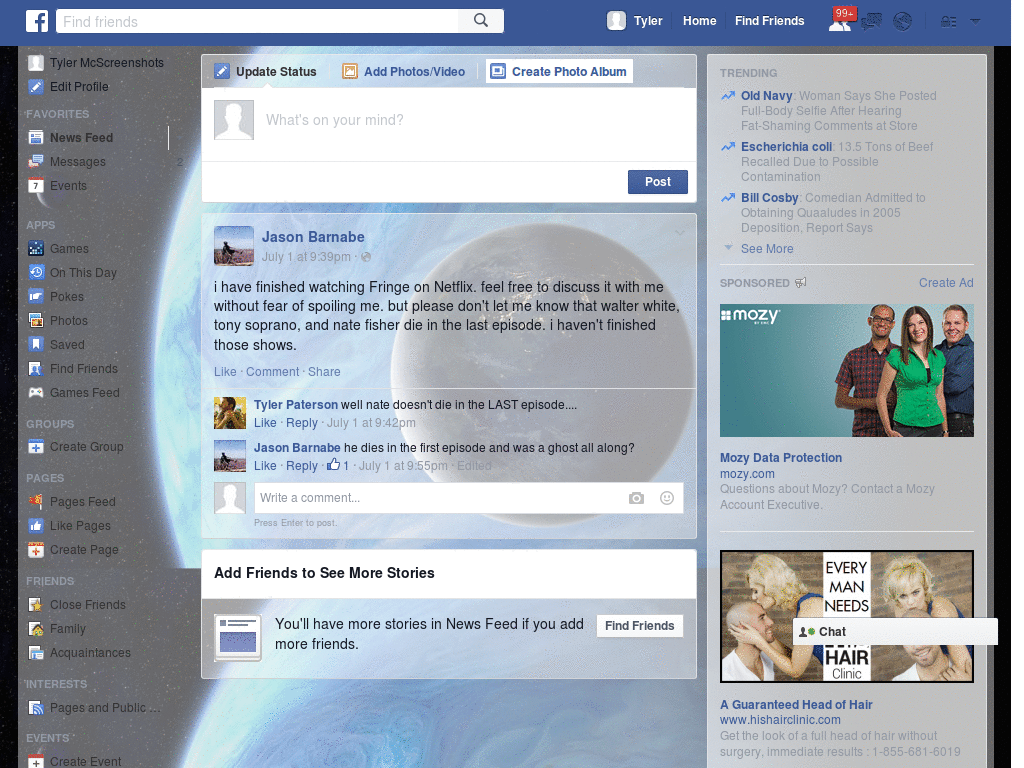
Task: Open post options chevron on Jason's post
Action: [x=680, y=232]
